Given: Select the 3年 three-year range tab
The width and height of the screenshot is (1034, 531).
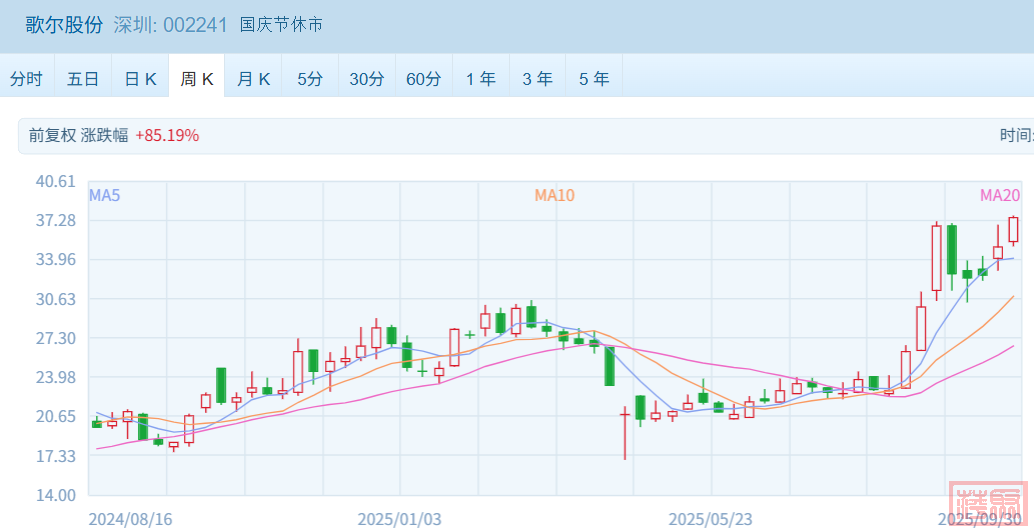Looking at the screenshot, I should click(537, 79).
